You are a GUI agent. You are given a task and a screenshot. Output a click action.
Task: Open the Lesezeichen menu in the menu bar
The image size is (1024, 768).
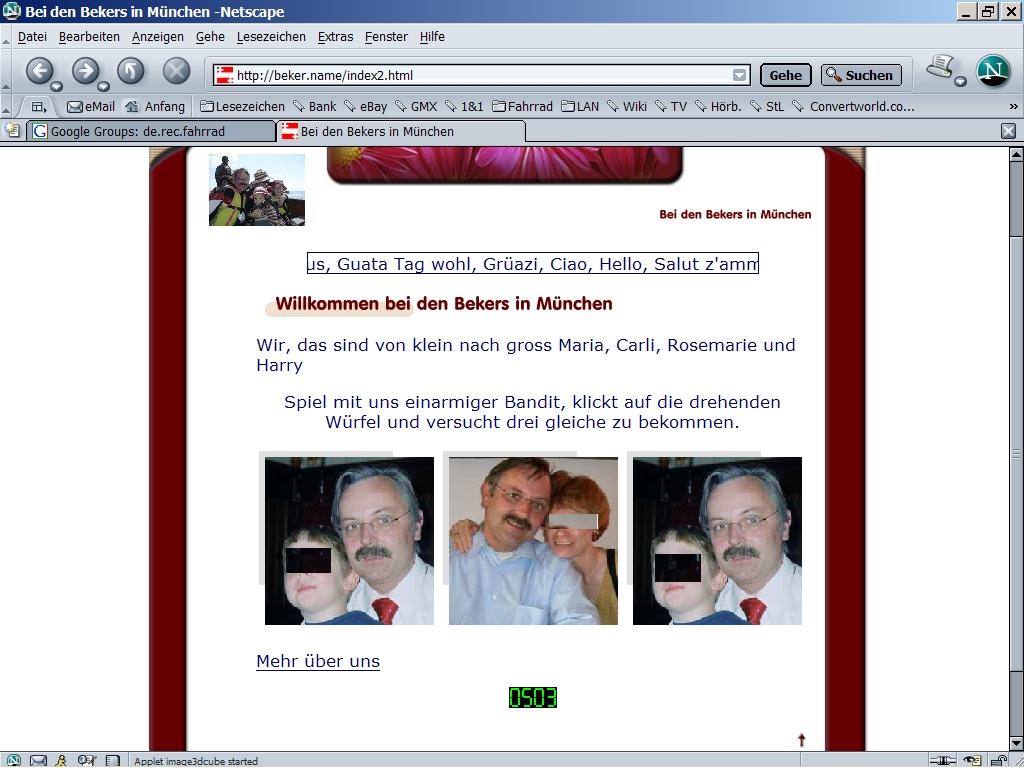pyautogui.click(x=271, y=37)
